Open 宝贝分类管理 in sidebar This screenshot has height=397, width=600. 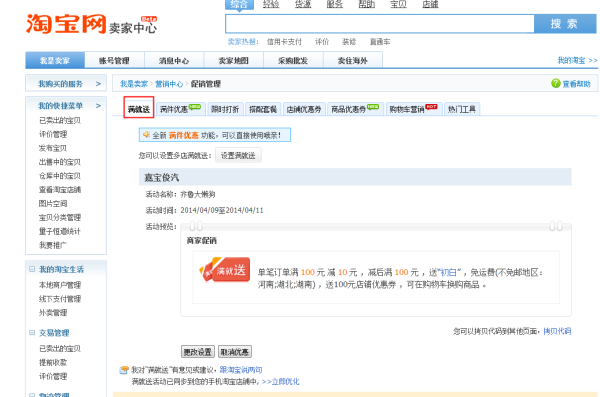pyautogui.click(x=60, y=217)
